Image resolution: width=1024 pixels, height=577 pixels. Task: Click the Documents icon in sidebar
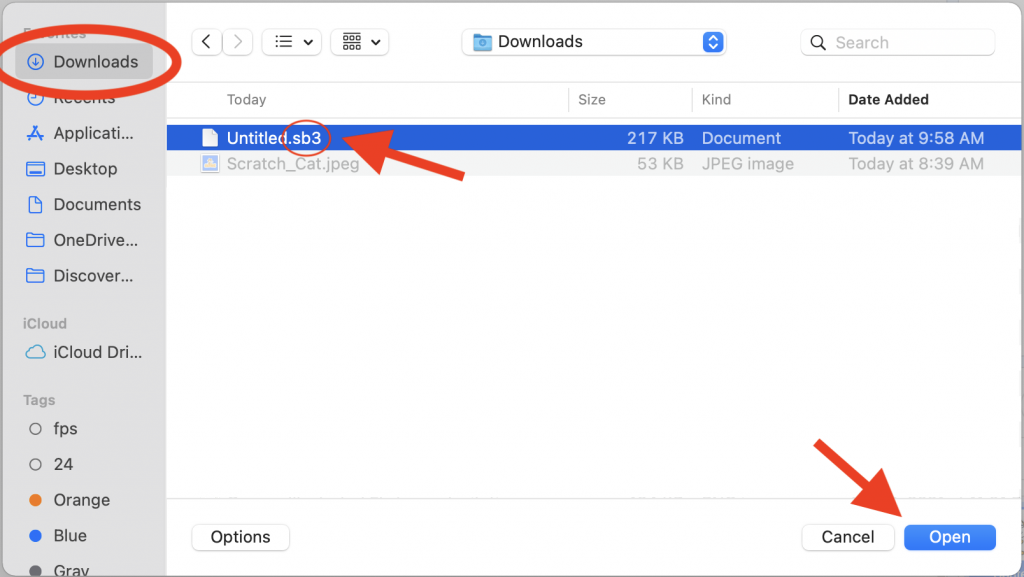(36, 205)
